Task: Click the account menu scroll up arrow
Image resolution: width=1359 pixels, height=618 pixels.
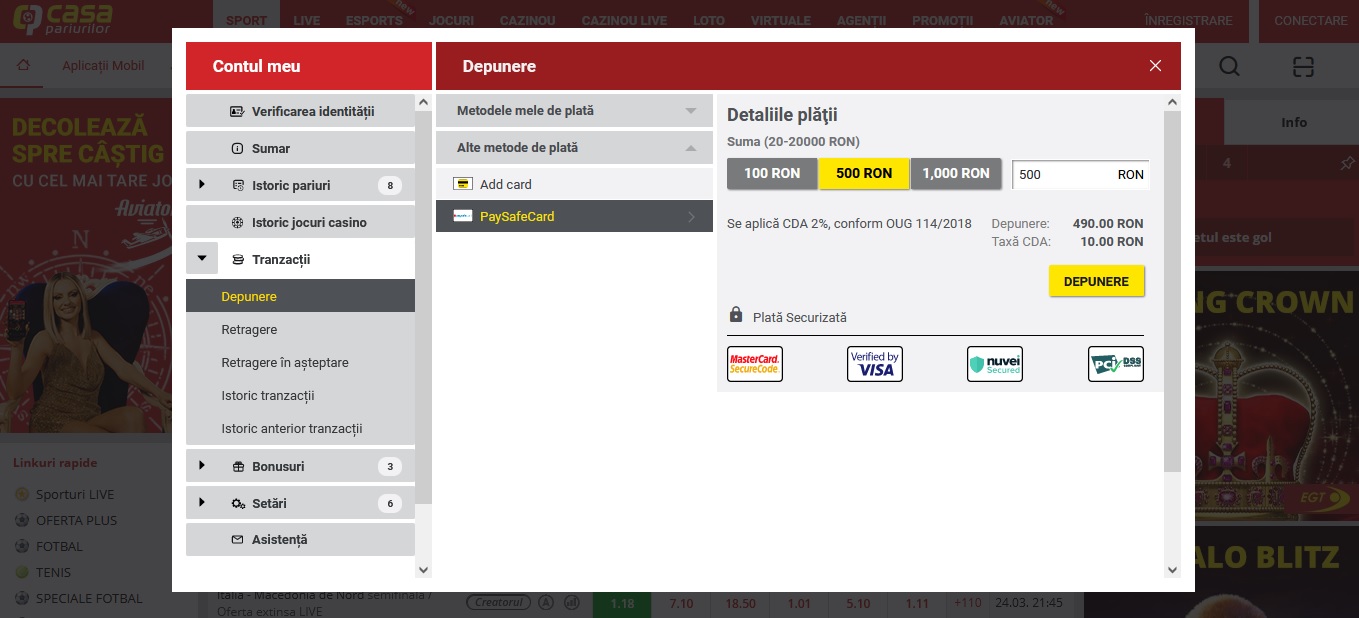Action: [423, 102]
